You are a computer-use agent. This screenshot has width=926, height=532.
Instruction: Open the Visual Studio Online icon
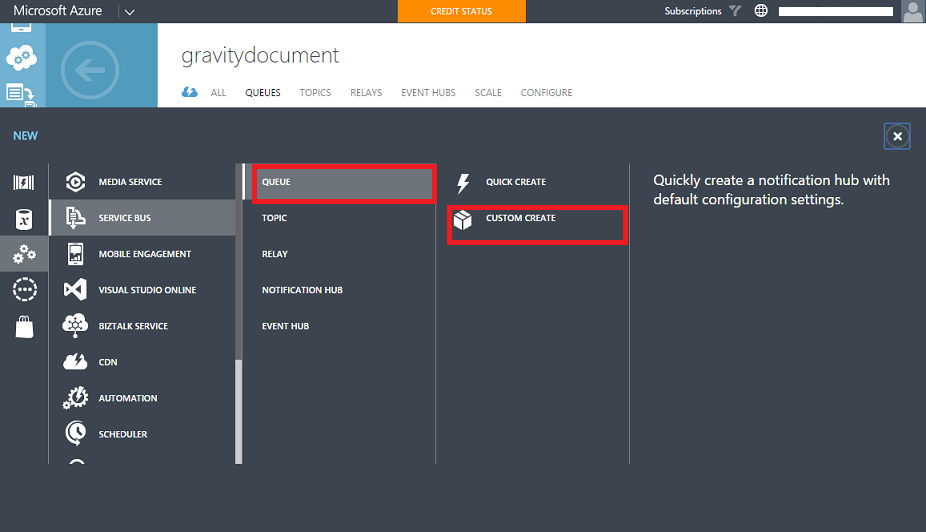pos(75,290)
